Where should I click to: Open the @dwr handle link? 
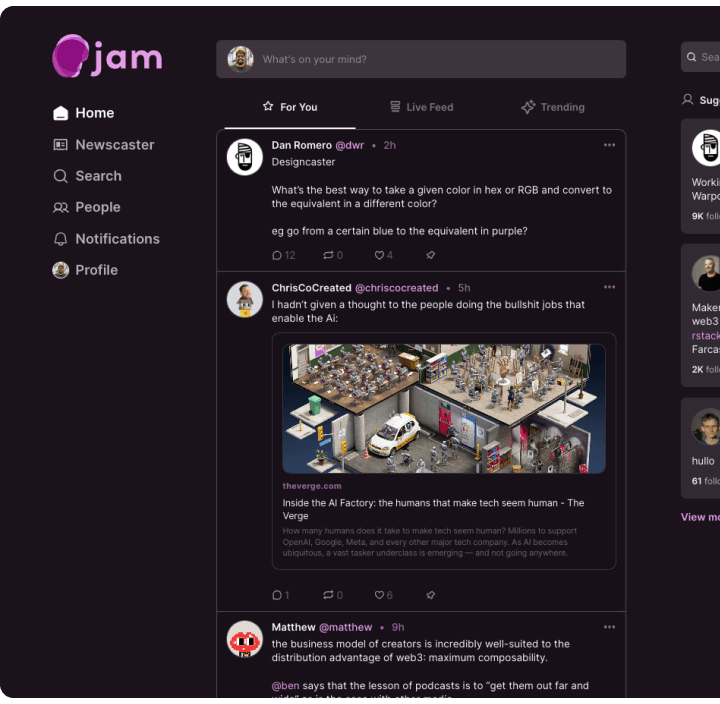(350, 145)
